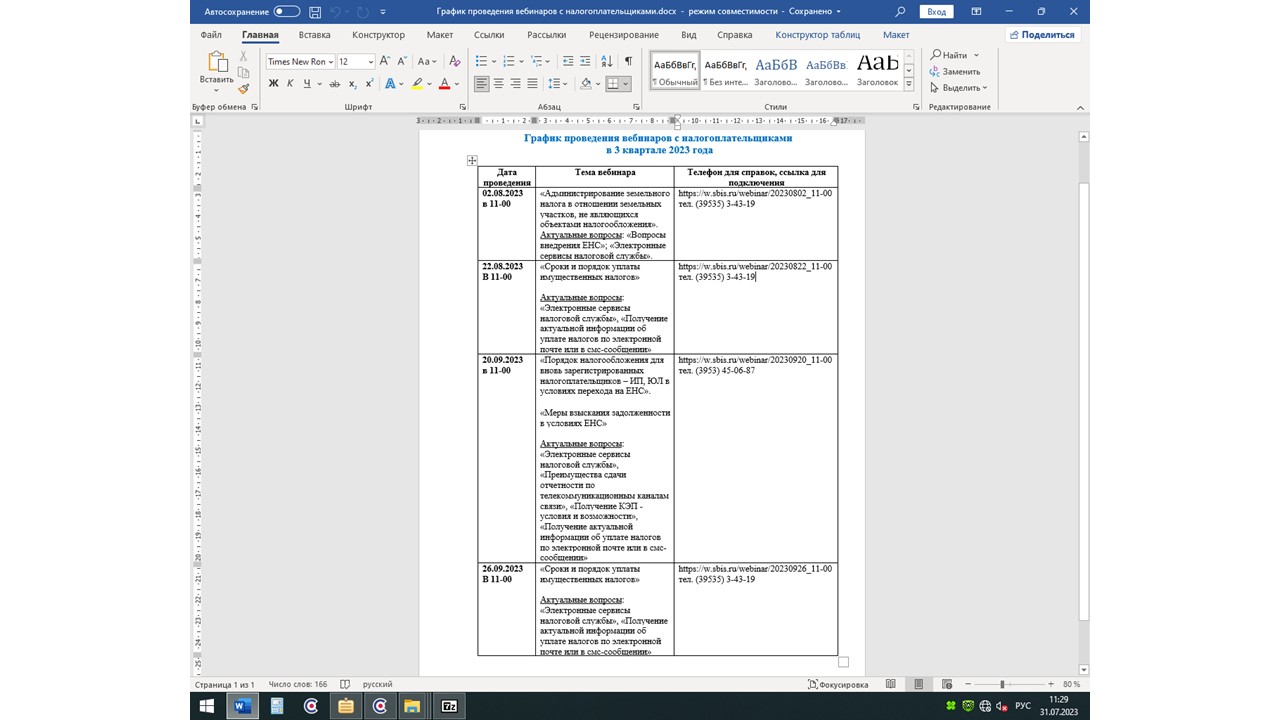Sort text with the A-Я sort icon
The height and width of the screenshot is (720, 1280).
[x=605, y=61]
